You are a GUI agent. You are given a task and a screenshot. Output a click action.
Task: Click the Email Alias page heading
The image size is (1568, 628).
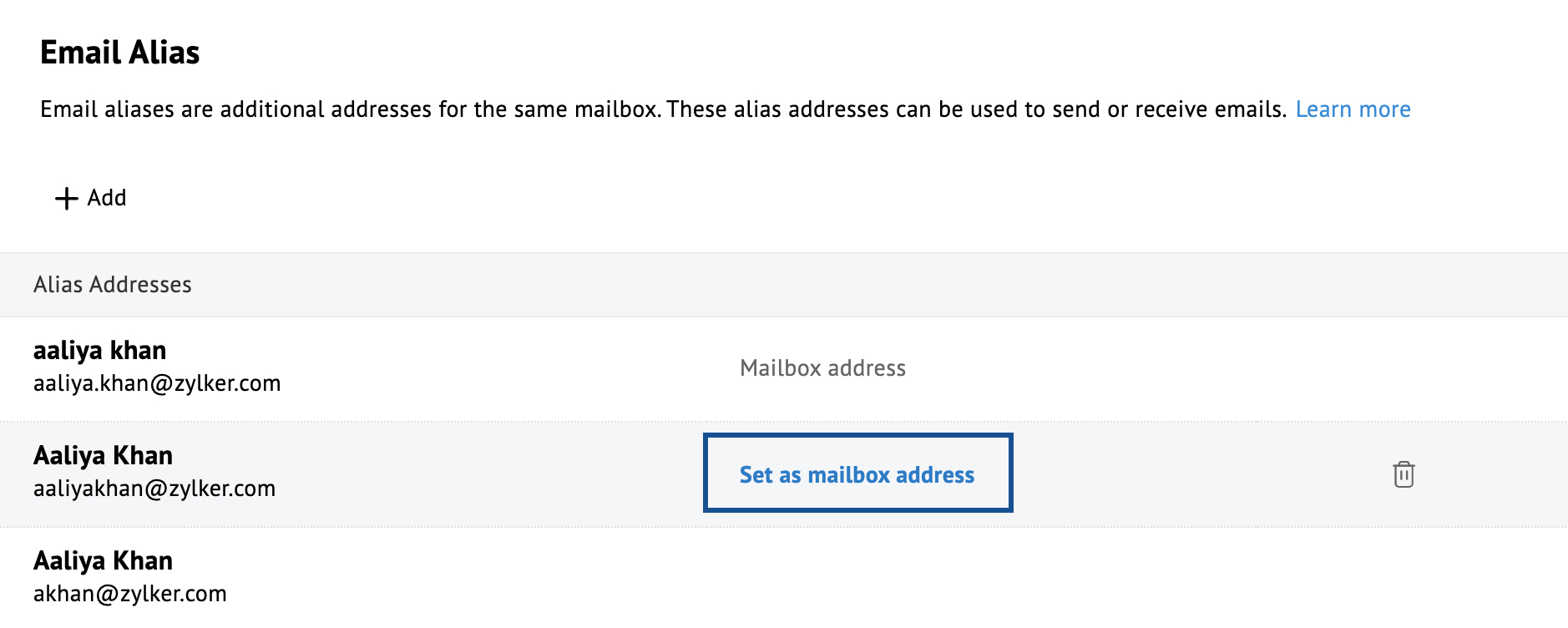(x=120, y=53)
